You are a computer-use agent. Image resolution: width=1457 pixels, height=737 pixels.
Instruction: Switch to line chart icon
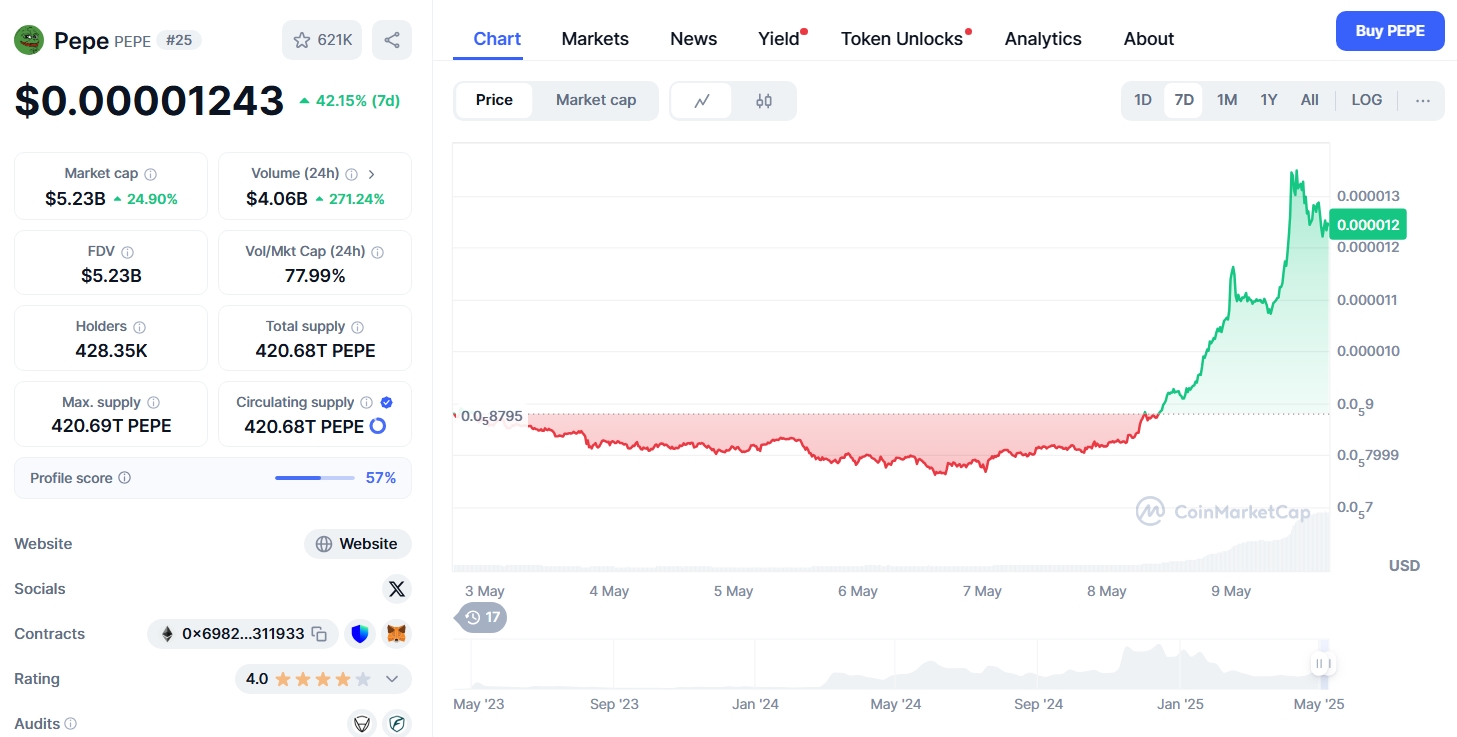(x=702, y=101)
